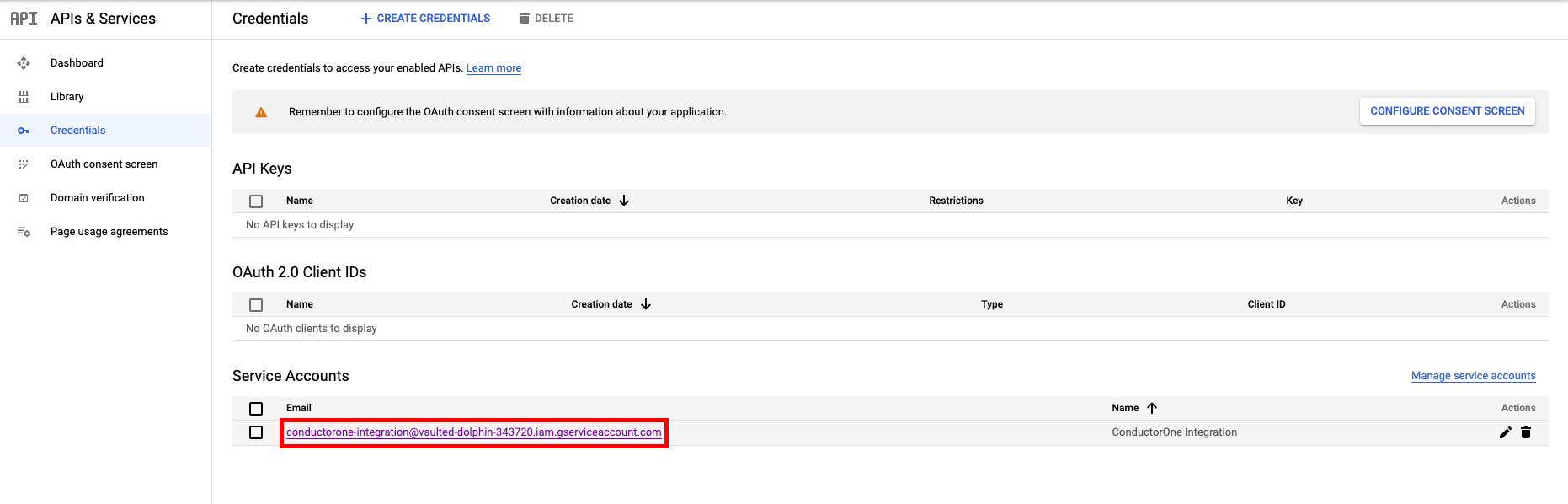Edit the ConductorOne Integration service account
The width and height of the screenshot is (1568, 504).
[1506, 432]
